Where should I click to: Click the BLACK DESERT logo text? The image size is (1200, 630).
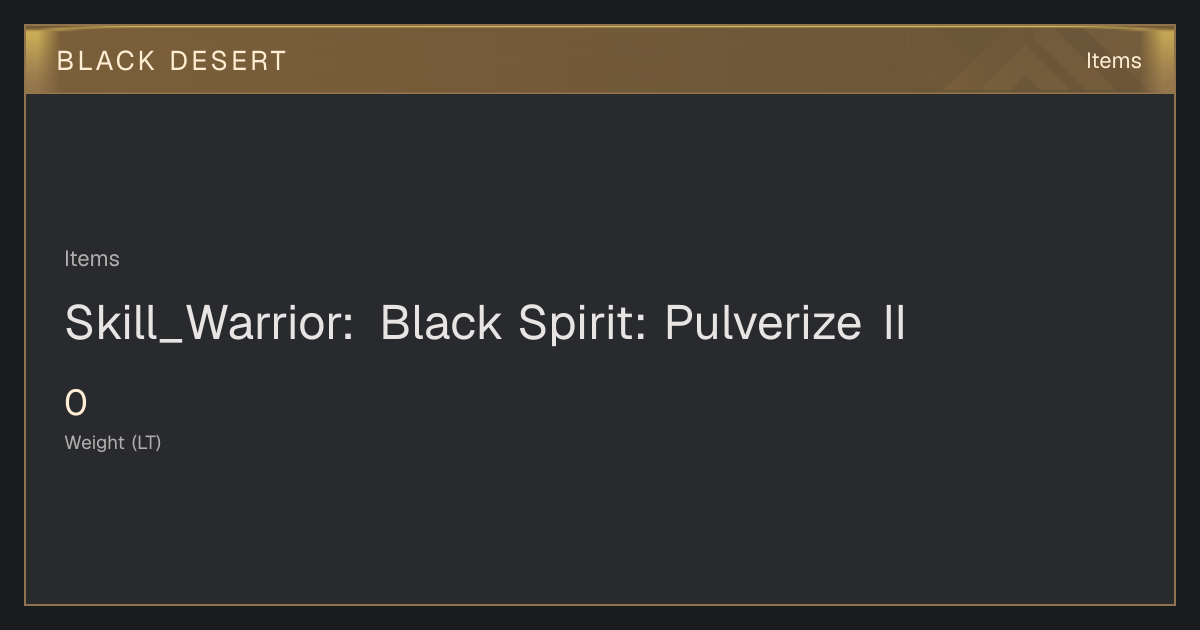click(172, 61)
